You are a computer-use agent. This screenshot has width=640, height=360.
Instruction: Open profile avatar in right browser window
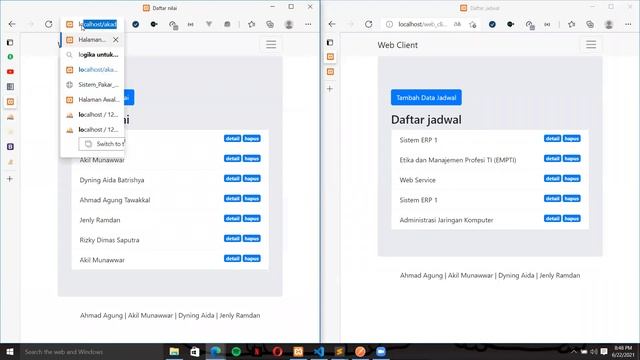[x=609, y=24]
